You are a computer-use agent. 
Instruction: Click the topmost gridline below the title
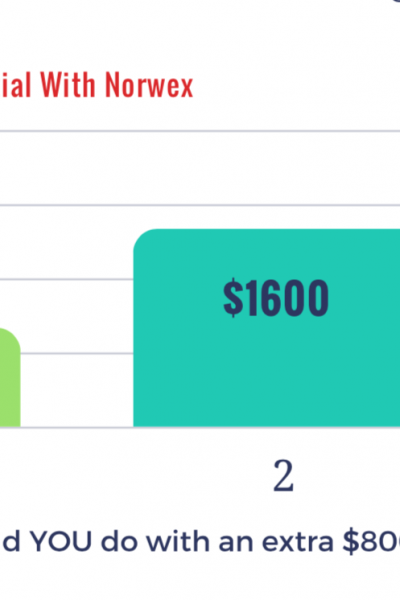200,131
